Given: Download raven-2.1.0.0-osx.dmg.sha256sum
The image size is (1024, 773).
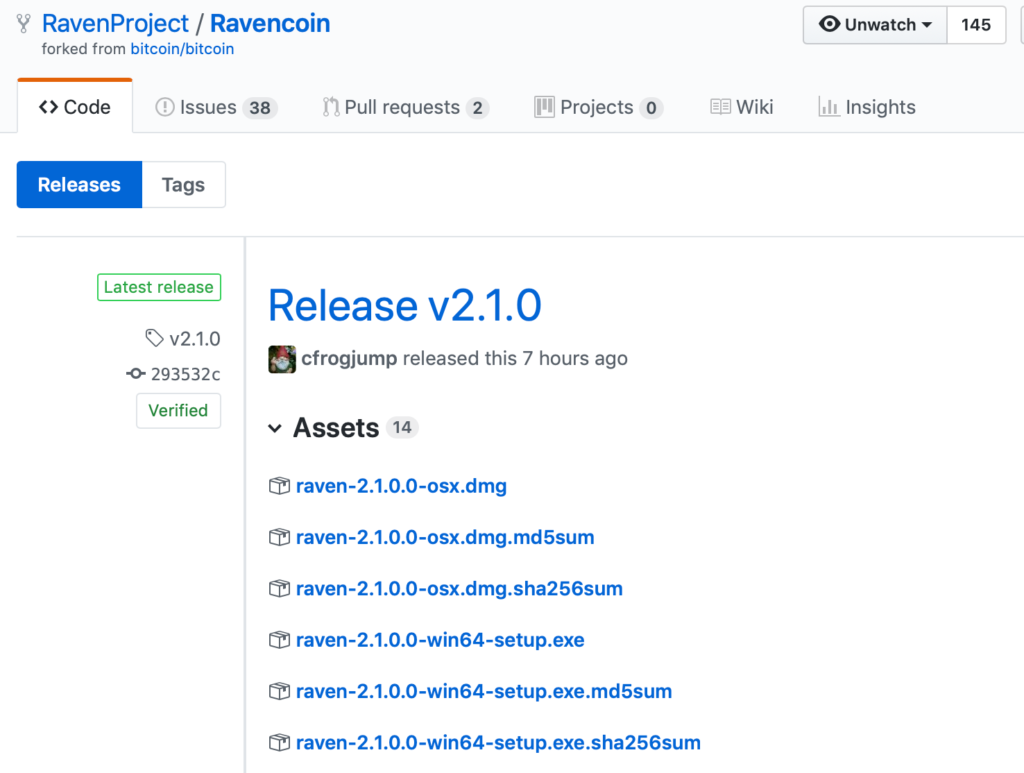Looking at the screenshot, I should (x=459, y=588).
